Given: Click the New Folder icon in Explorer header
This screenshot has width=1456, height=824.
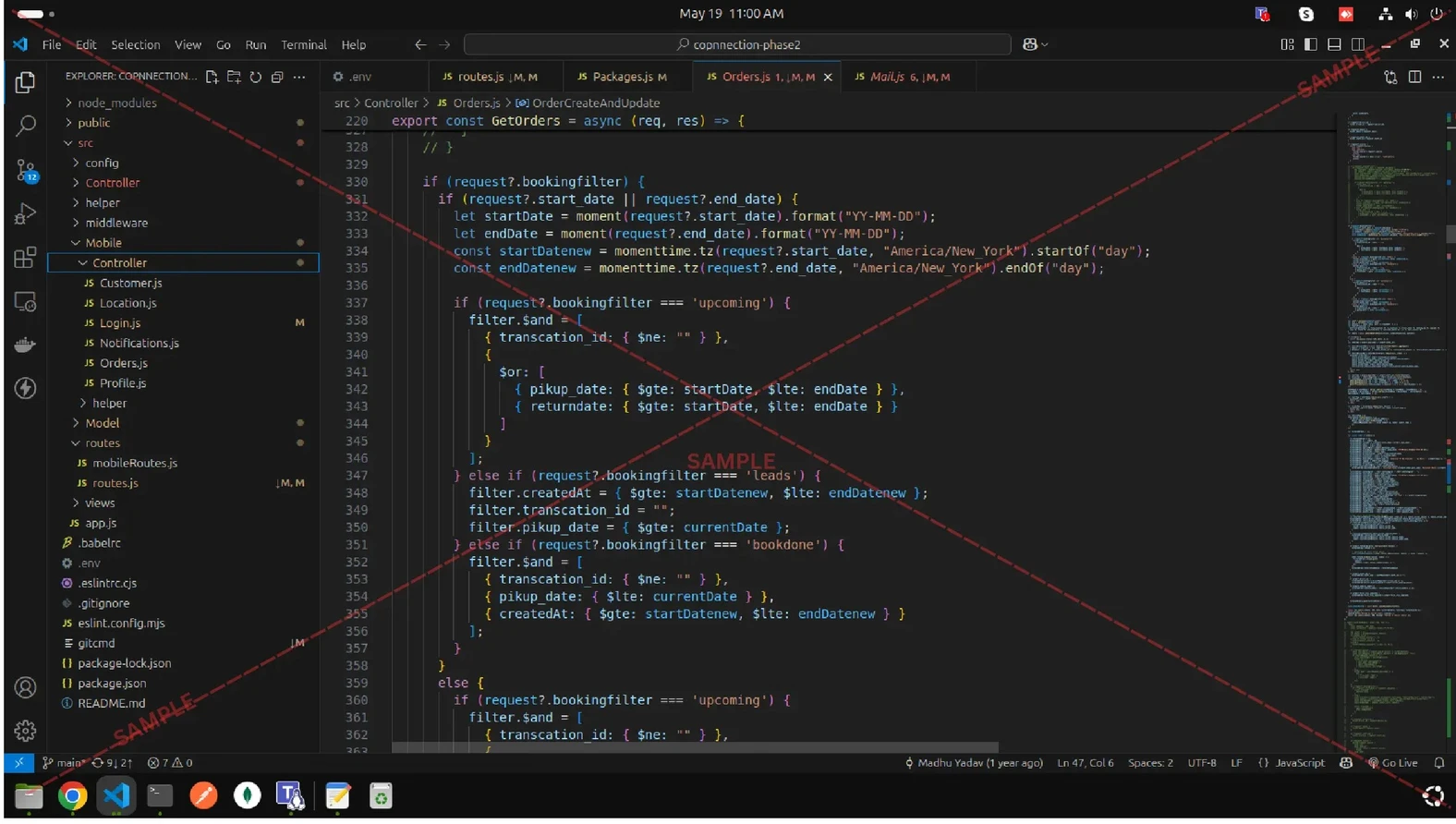Looking at the screenshot, I should pos(234,77).
